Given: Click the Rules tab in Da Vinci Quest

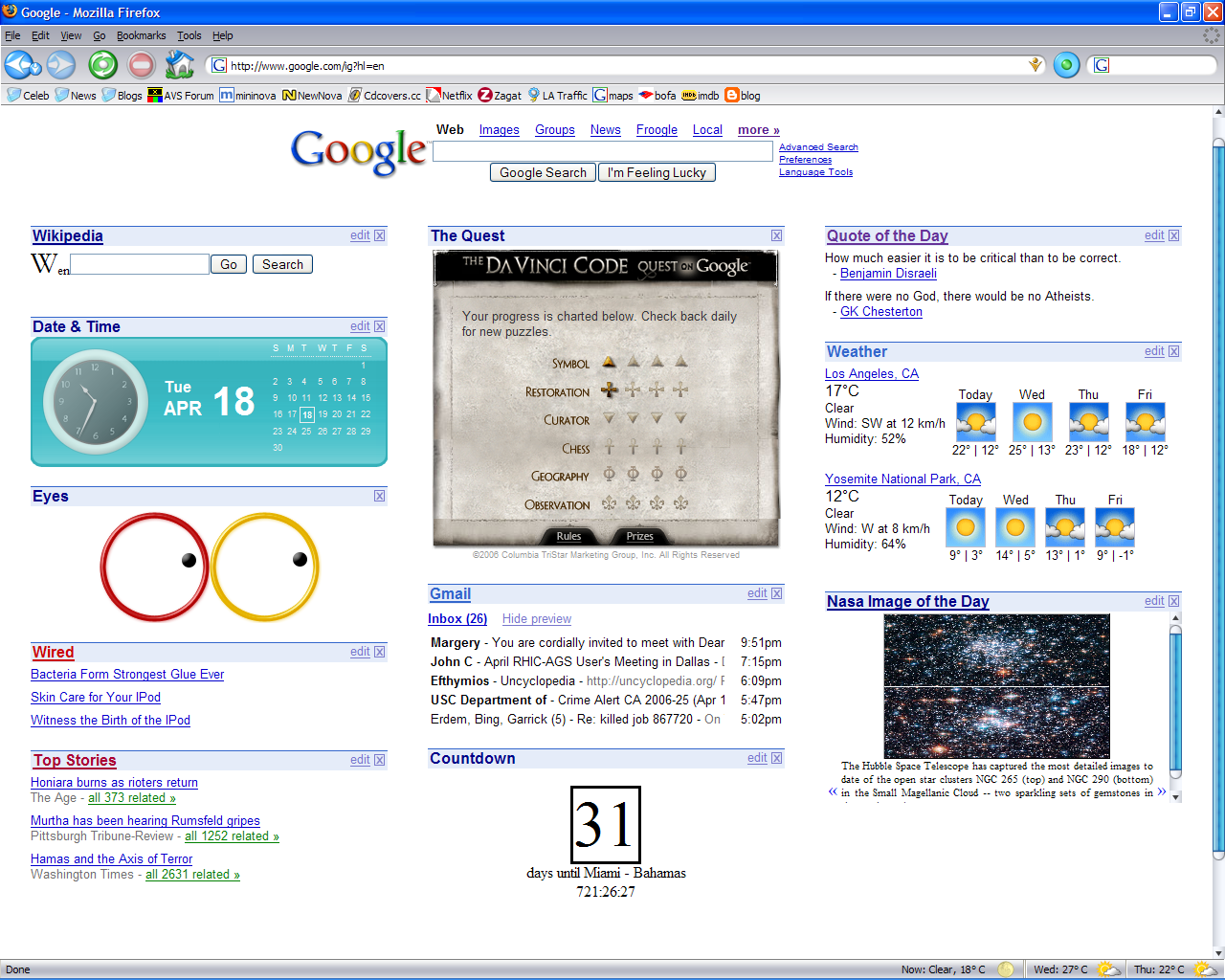Looking at the screenshot, I should pos(568,536).
